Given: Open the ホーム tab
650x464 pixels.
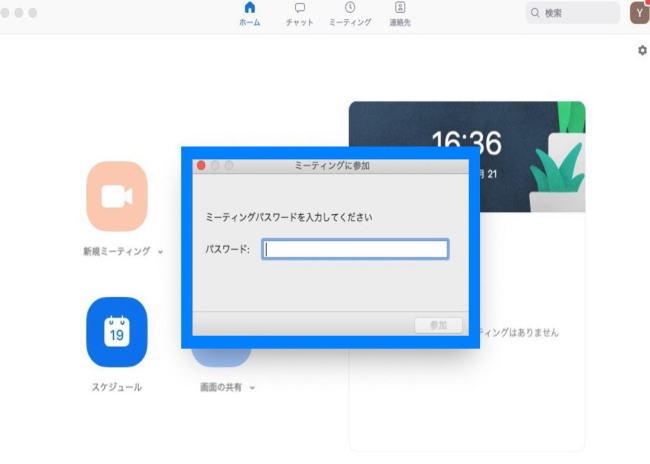Looking at the screenshot, I should (x=250, y=14).
